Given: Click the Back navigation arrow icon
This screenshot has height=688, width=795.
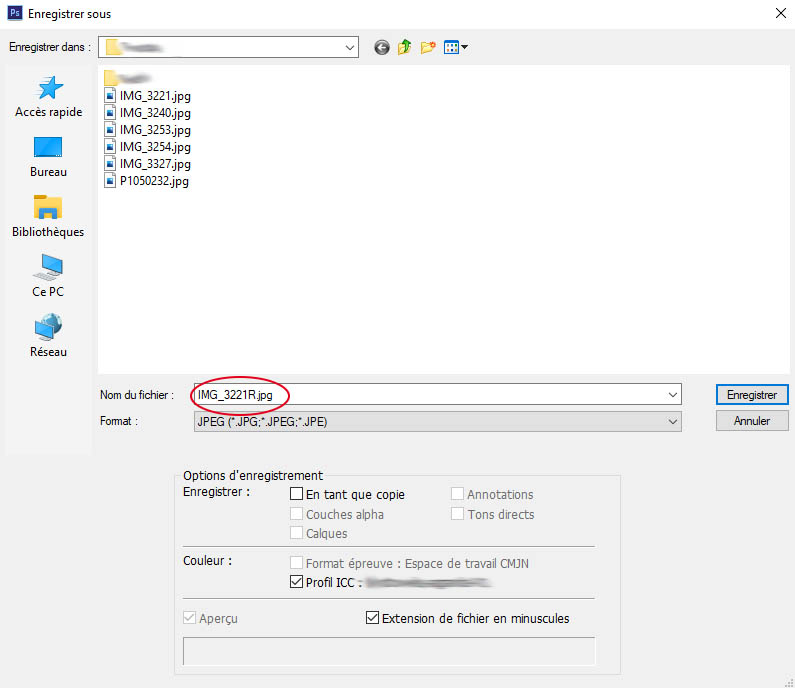Looking at the screenshot, I should coord(381,47).
